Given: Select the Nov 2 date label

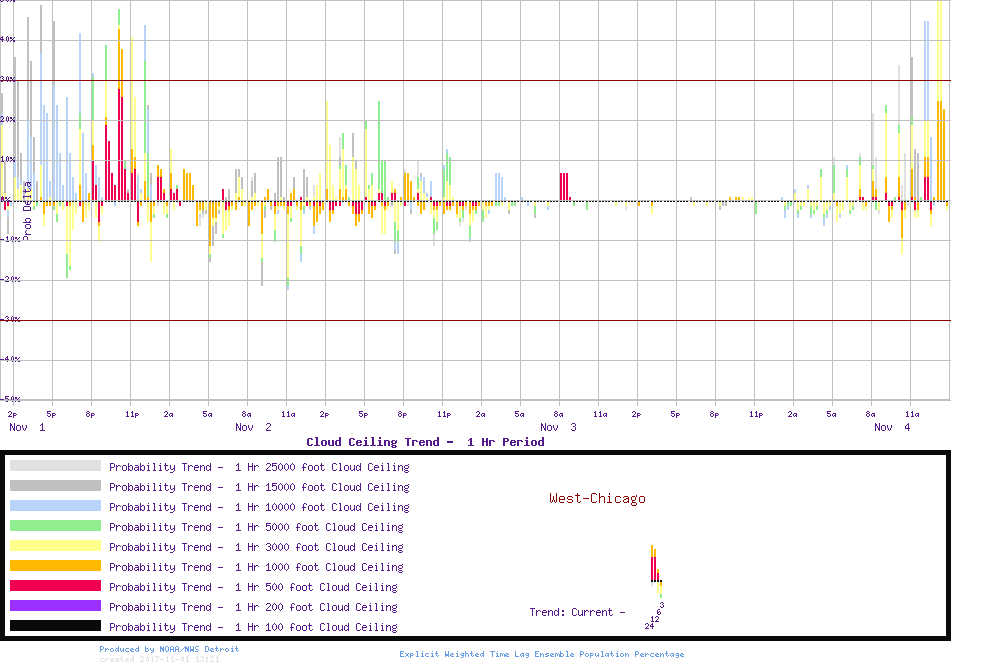Looking at the screenshot, I should click(253, 427).
